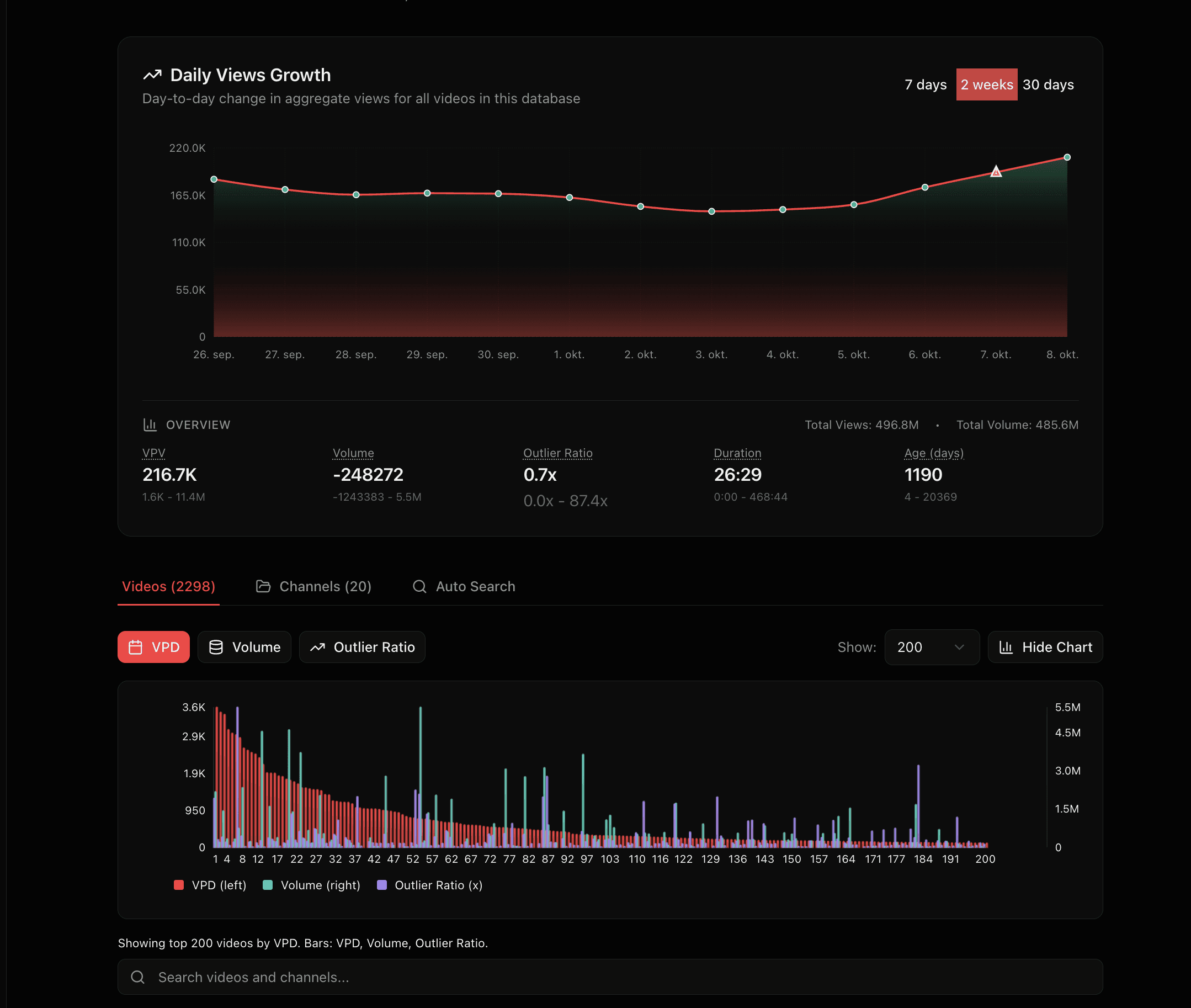The height and width of the screenshot is (1008, 1191).
Task: Click the bar chart icon beside OVERVIEW
Action: pos(150,425)
